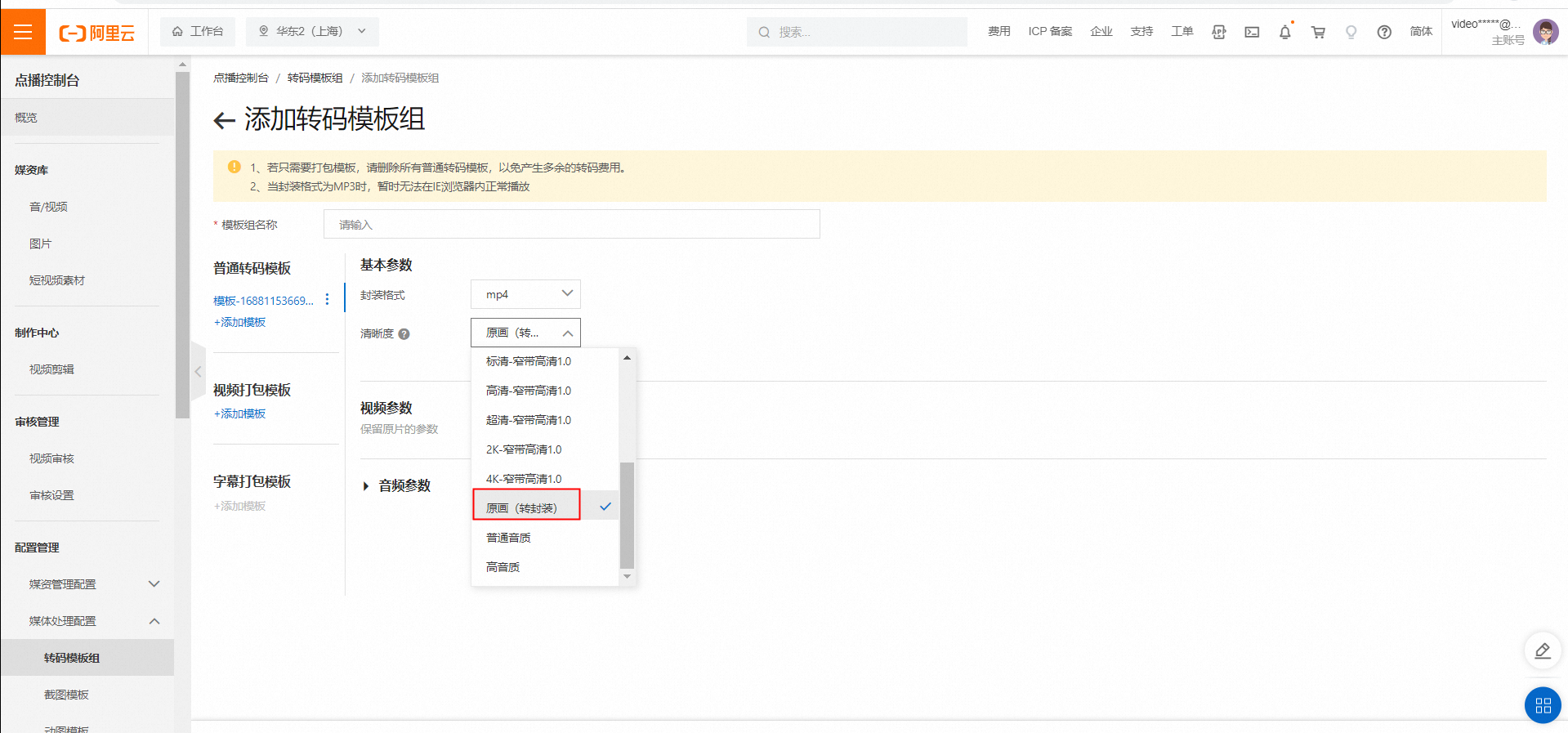Open the 华东2（上海） region dropdown
This screenshot has height=733, width=1568.
[312, 31]
